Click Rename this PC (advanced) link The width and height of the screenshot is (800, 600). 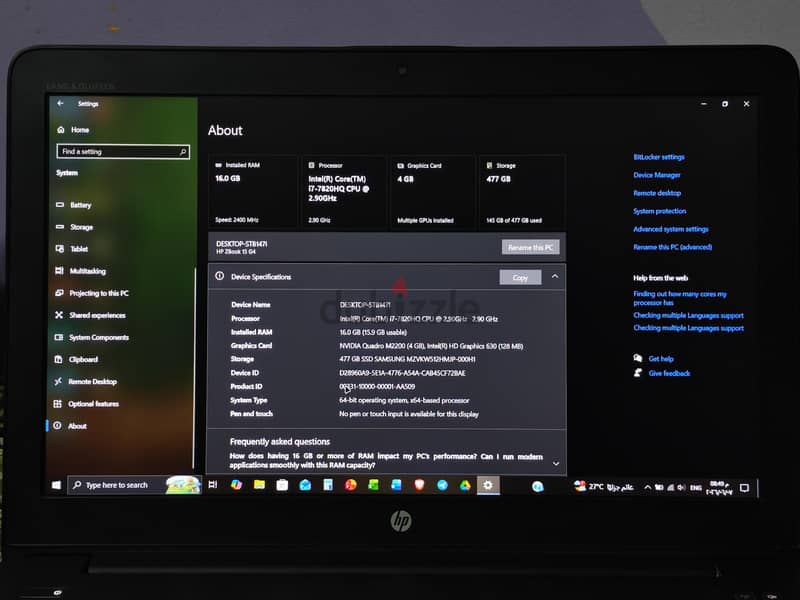point(672,247)
